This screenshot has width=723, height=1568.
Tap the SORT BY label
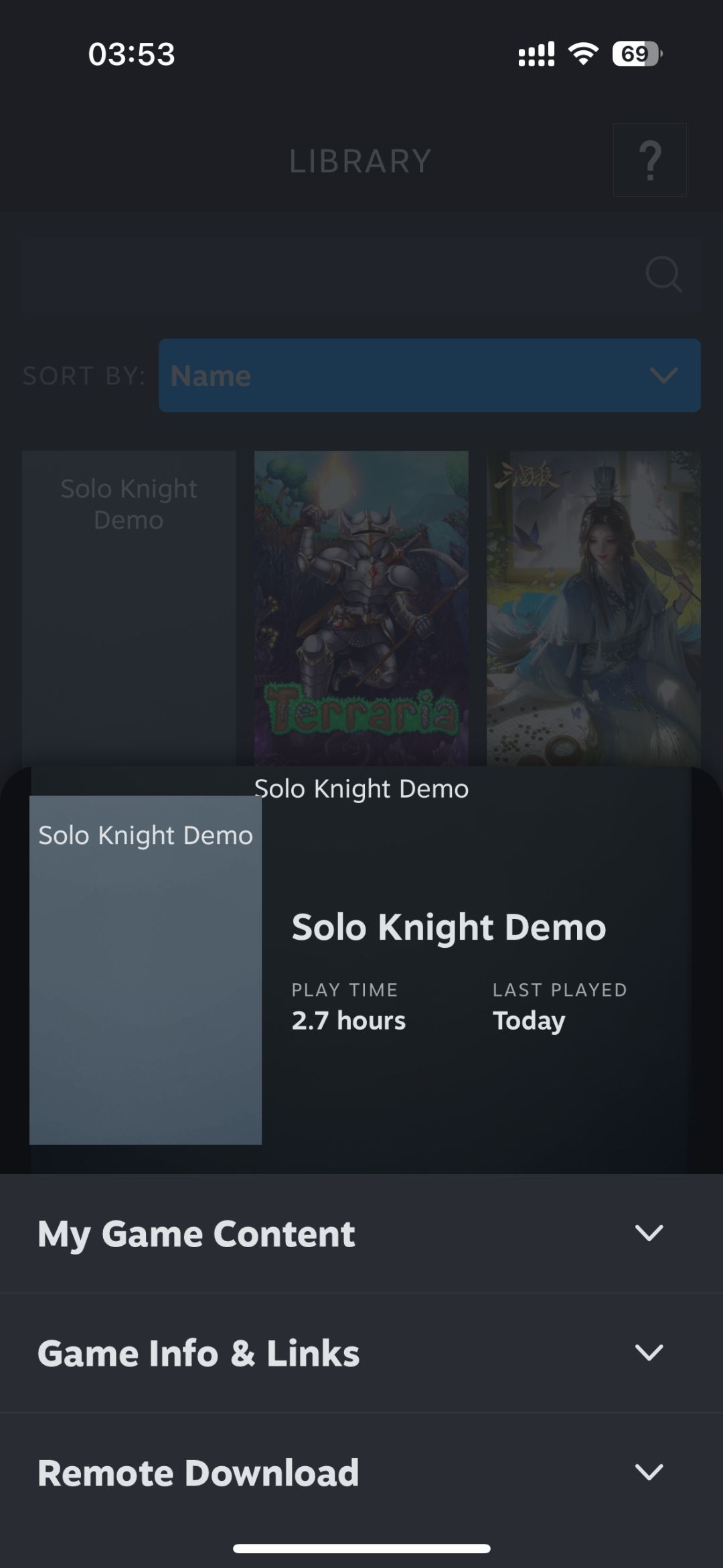(x=84, y=376)
